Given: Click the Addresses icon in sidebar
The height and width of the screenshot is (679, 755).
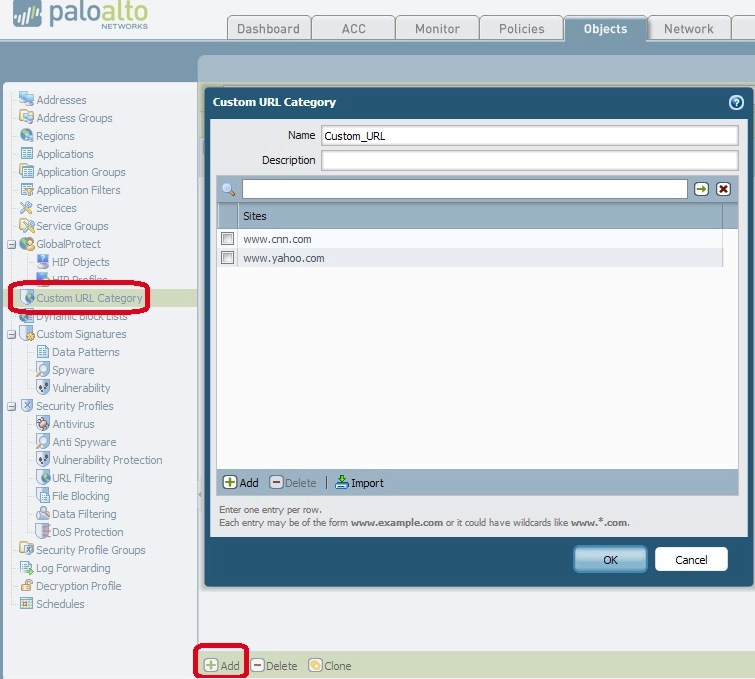Looking at the screenshot, I should (x=26, y=99).
